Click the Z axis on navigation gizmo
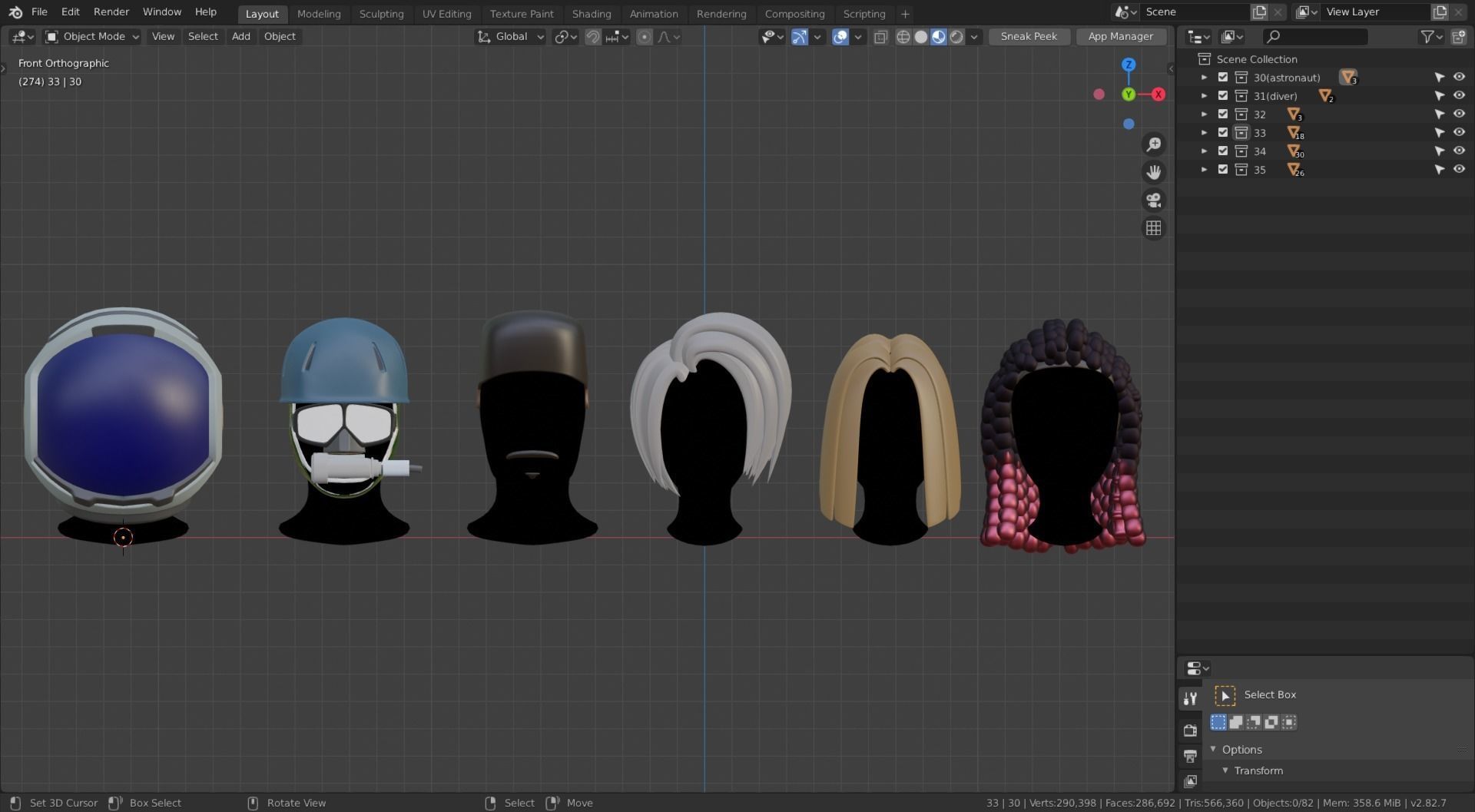 pos(1129,65)
